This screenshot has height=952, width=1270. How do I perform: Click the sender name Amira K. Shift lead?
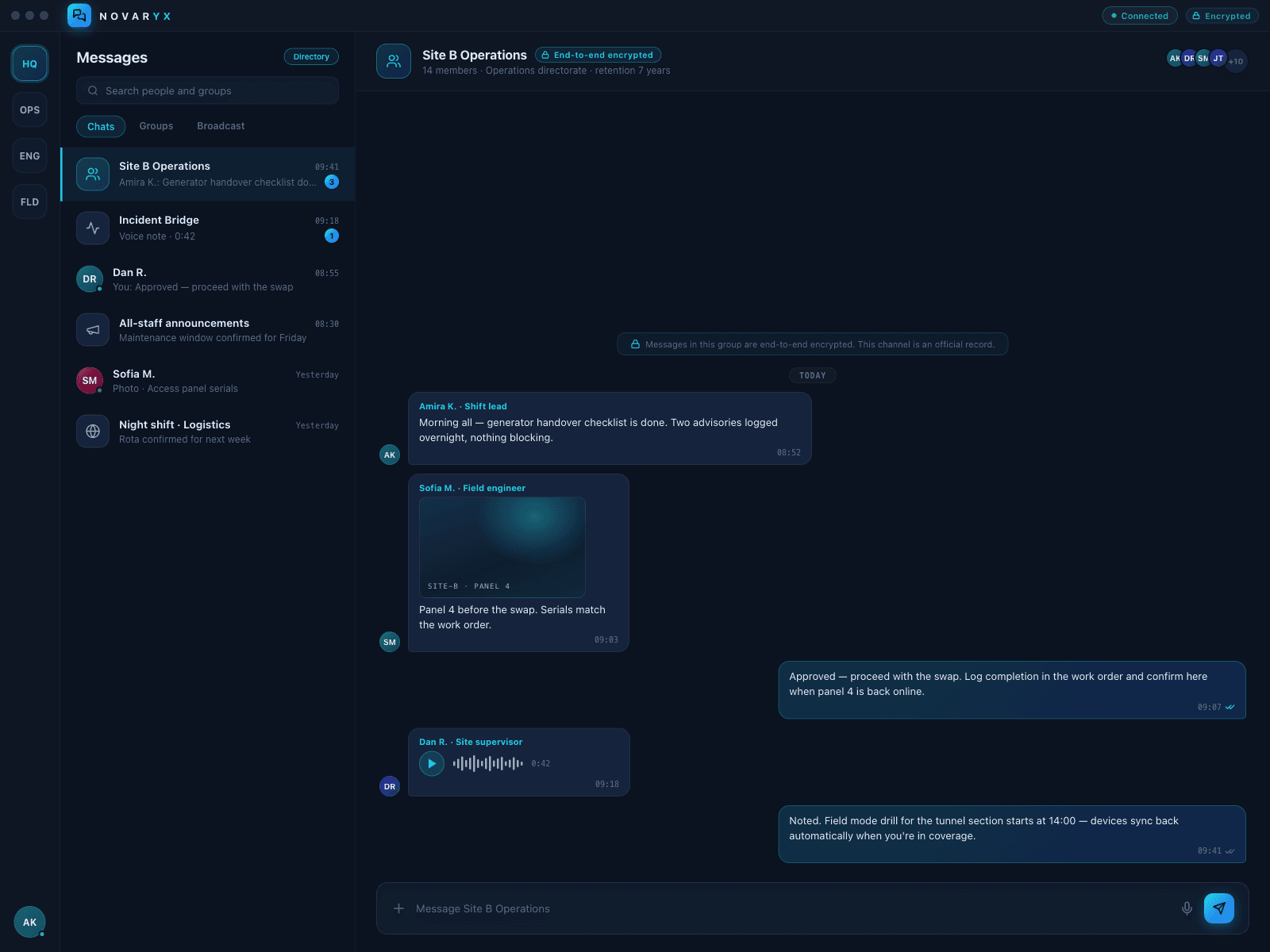coord(463,406)
